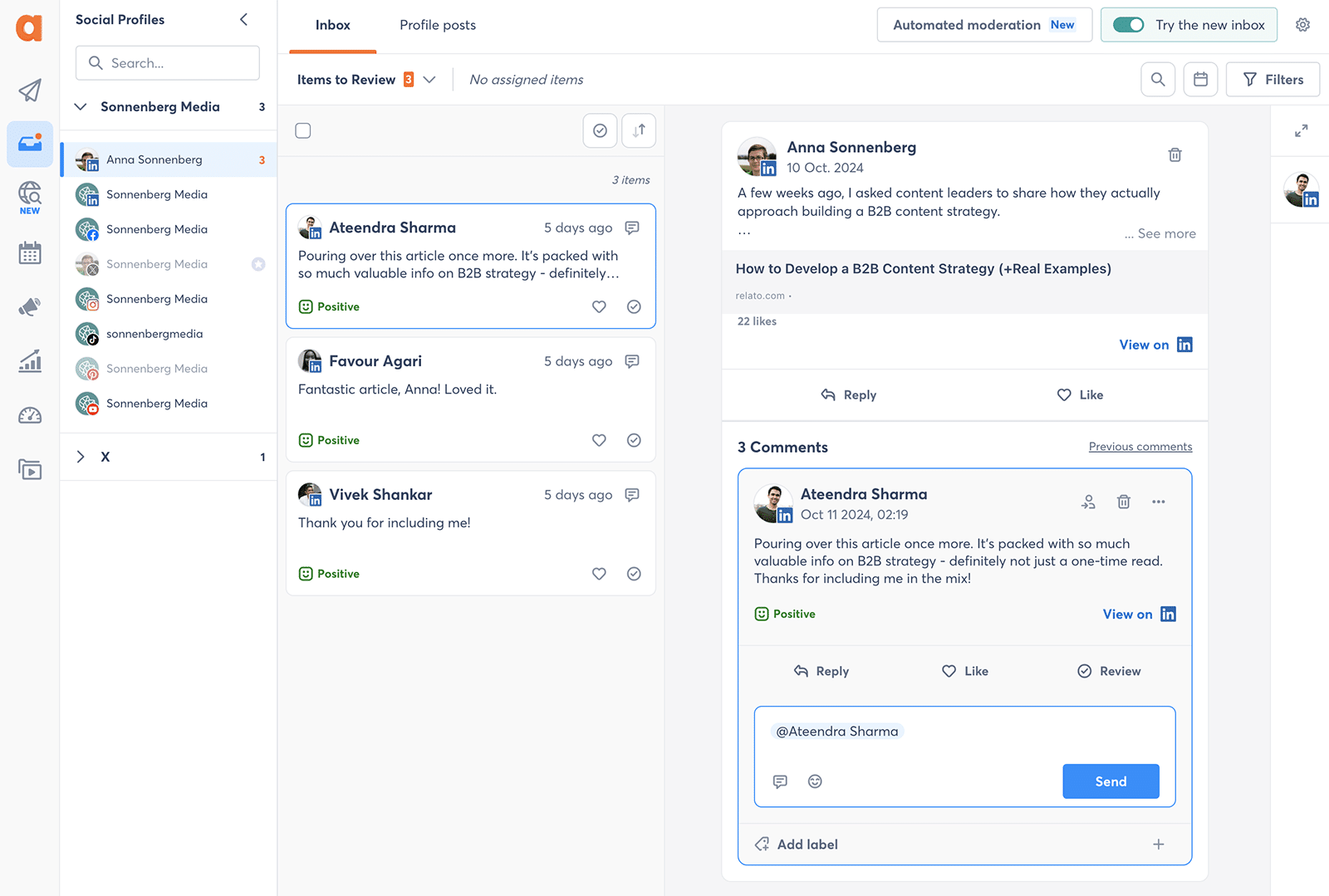Open View on LinkedIn for the post

click(1155, 345)
